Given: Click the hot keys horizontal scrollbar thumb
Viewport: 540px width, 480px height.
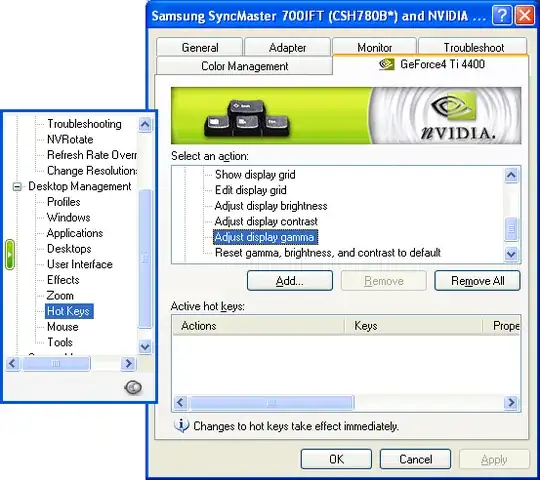Looking at the screenshot, I should pyautogui.click(x=272, y=402).
